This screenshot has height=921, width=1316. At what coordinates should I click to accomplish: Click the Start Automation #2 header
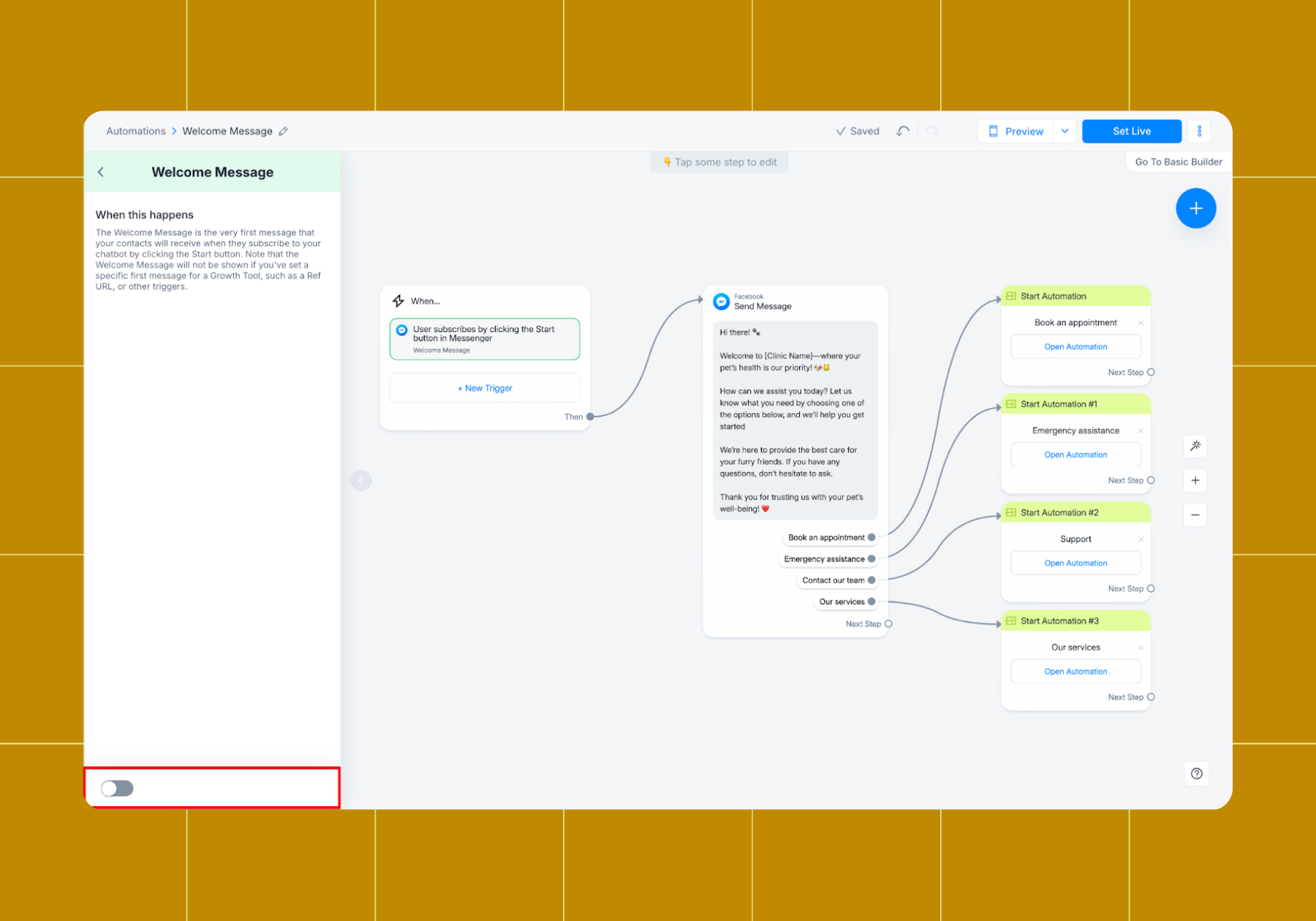(1075, 512)
